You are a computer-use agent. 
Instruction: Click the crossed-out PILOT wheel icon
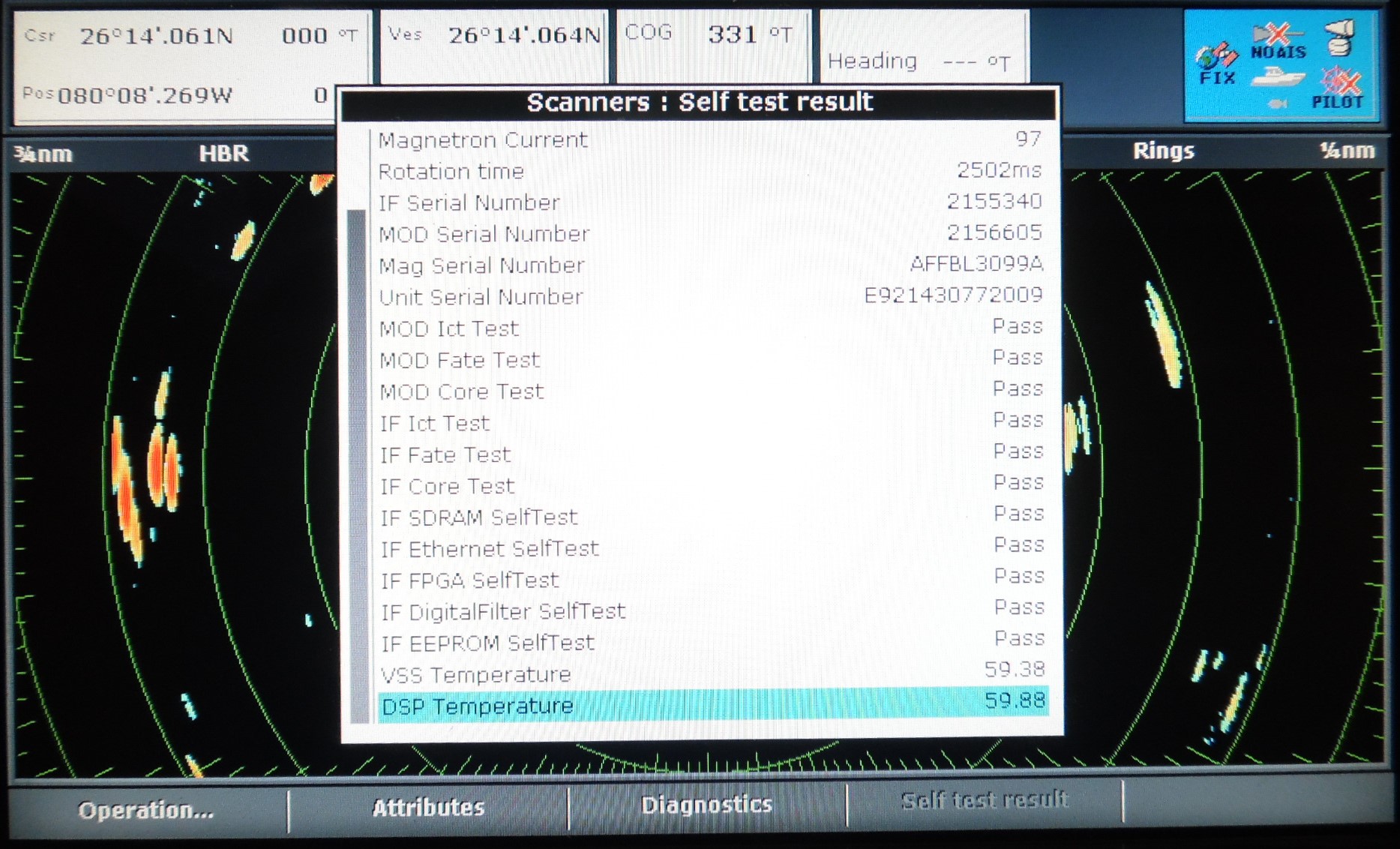[1338, 88]
